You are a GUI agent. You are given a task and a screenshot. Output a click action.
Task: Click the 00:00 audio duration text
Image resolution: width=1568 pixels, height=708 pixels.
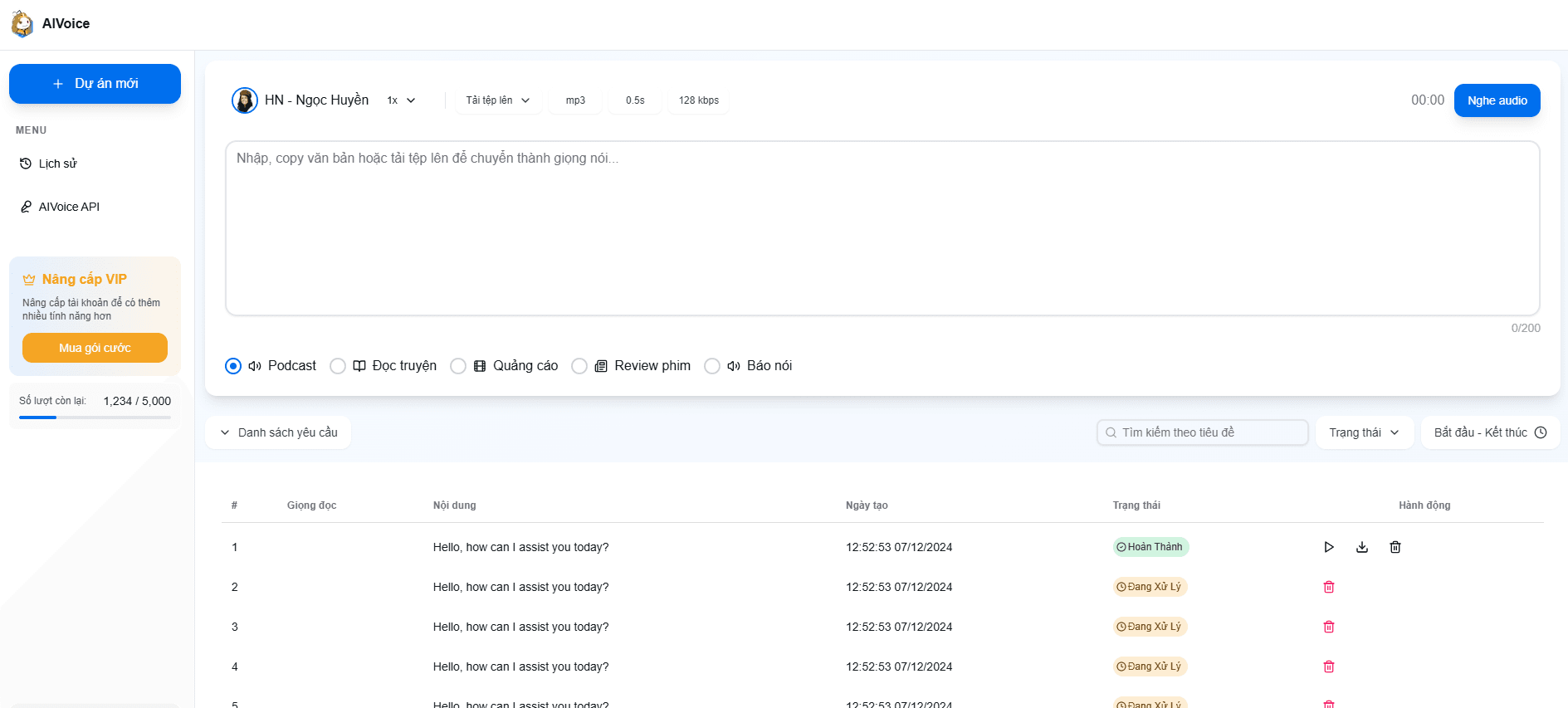(1428, 100)
